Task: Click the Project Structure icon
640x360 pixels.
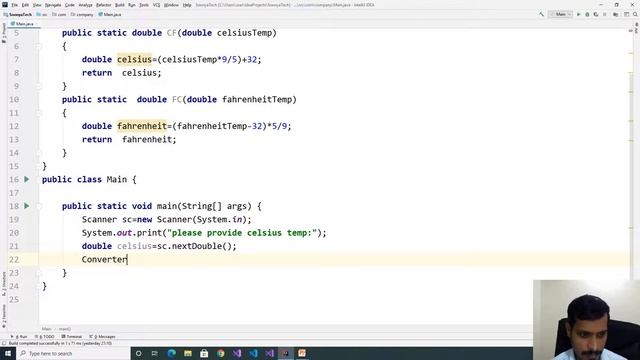Action: click(x=616, y=14)
